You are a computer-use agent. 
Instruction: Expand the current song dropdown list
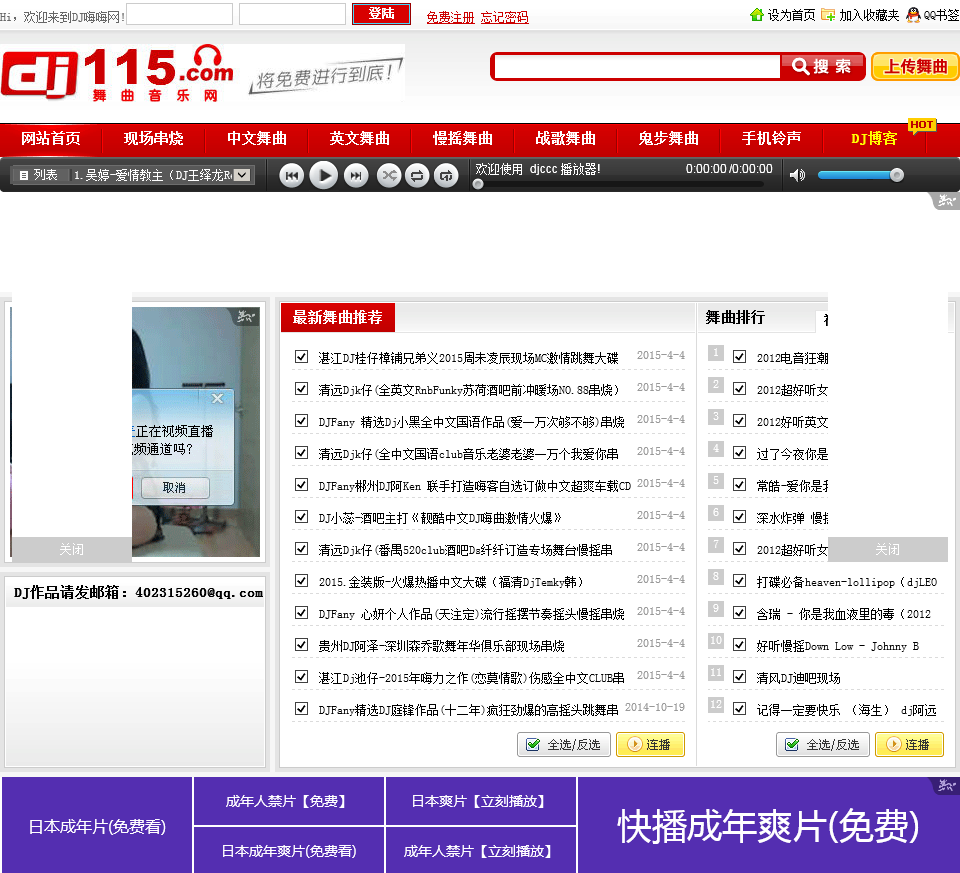click(242, 175)
